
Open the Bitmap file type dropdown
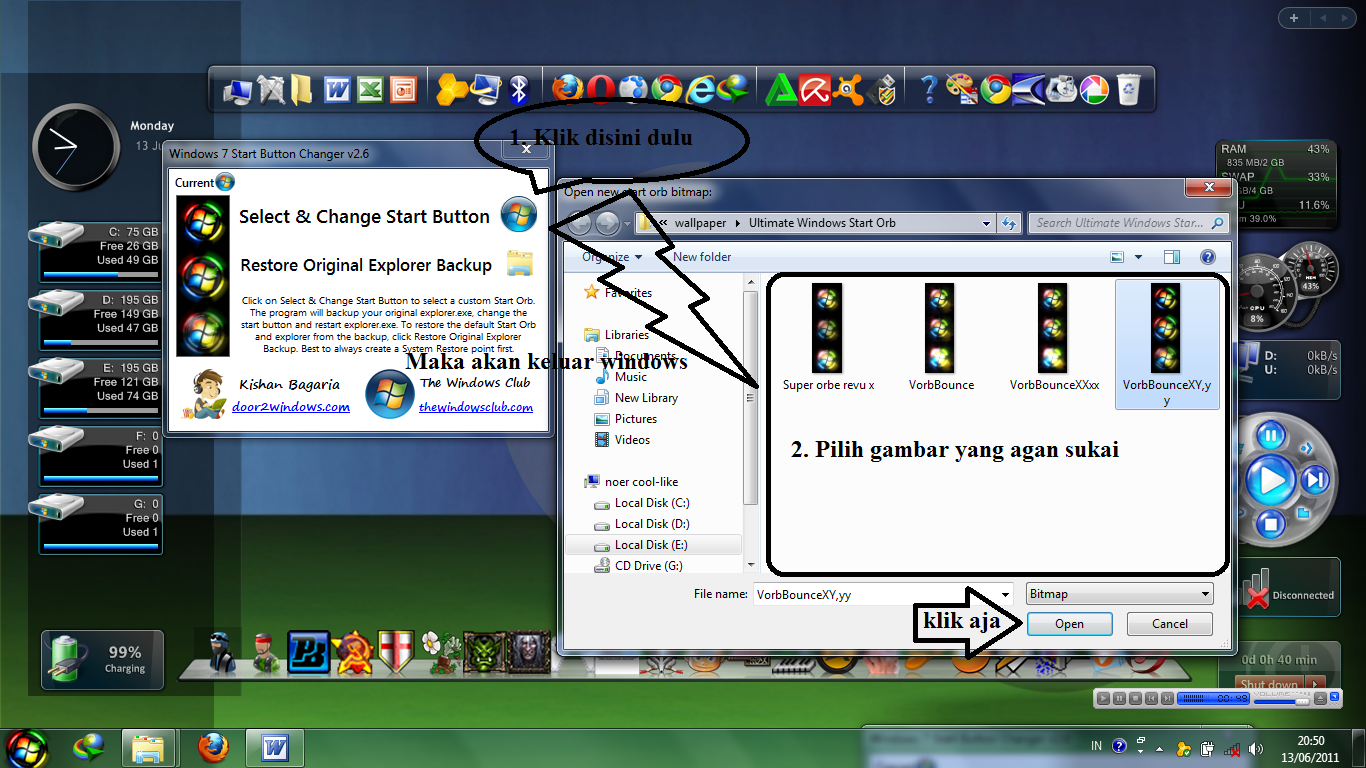point(1120,594)
